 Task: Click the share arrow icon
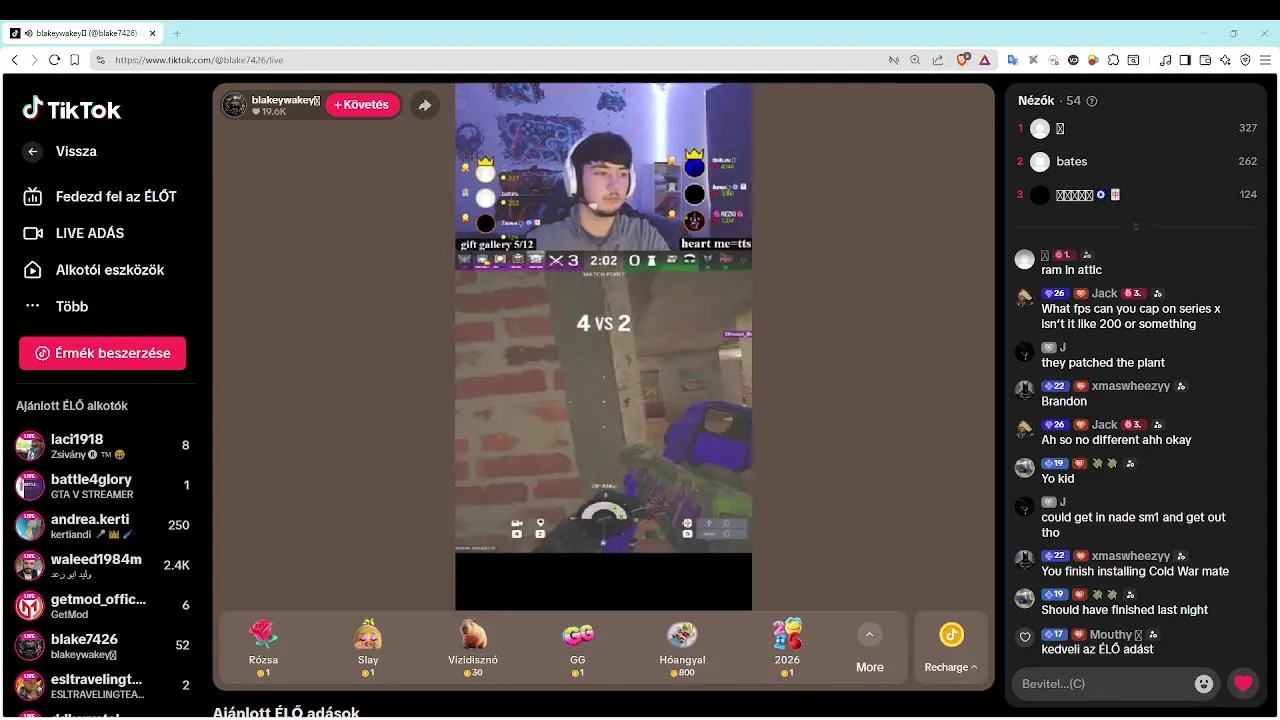425,105
